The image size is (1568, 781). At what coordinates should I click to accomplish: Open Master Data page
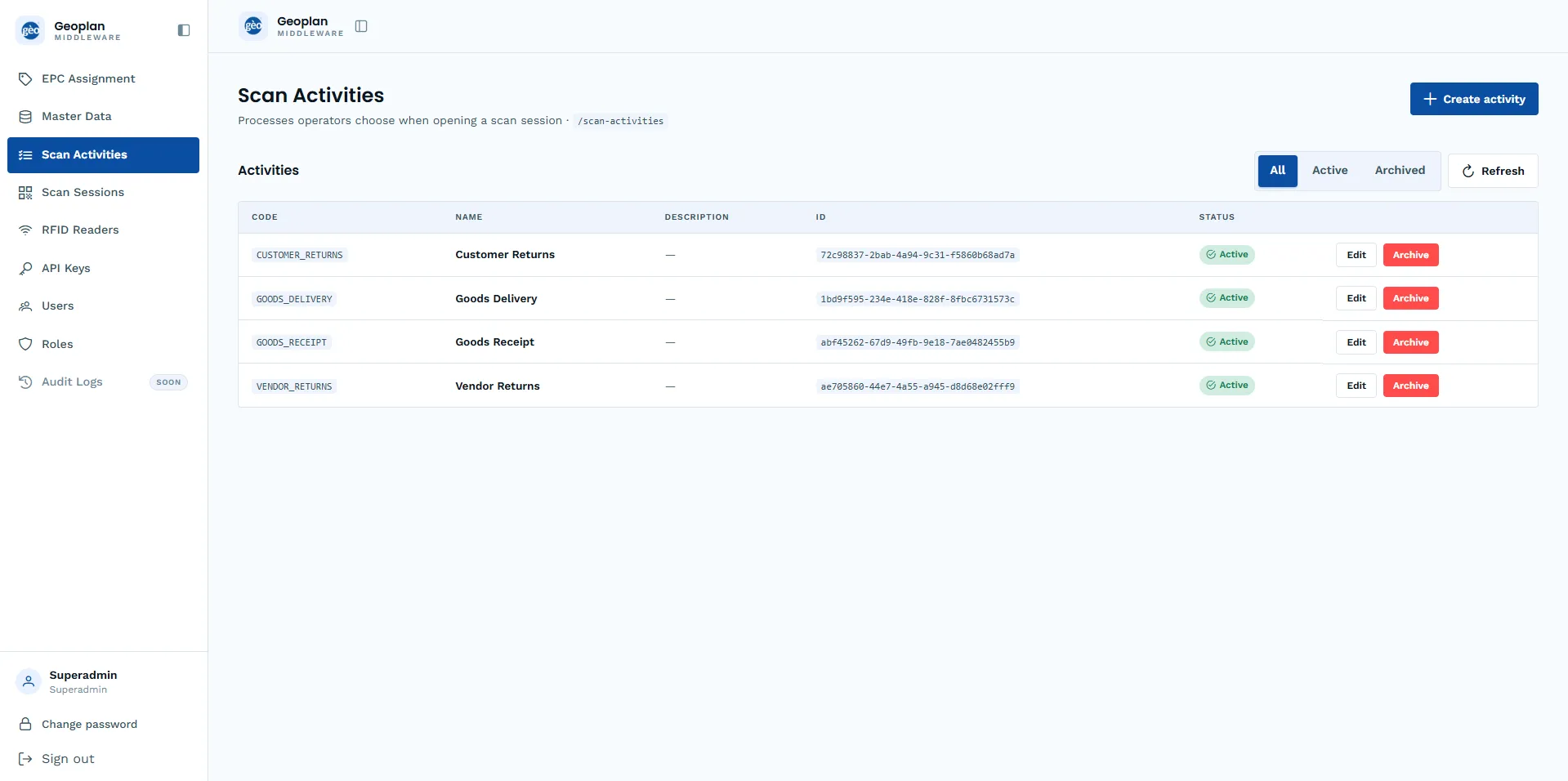(x=103, y=116)
